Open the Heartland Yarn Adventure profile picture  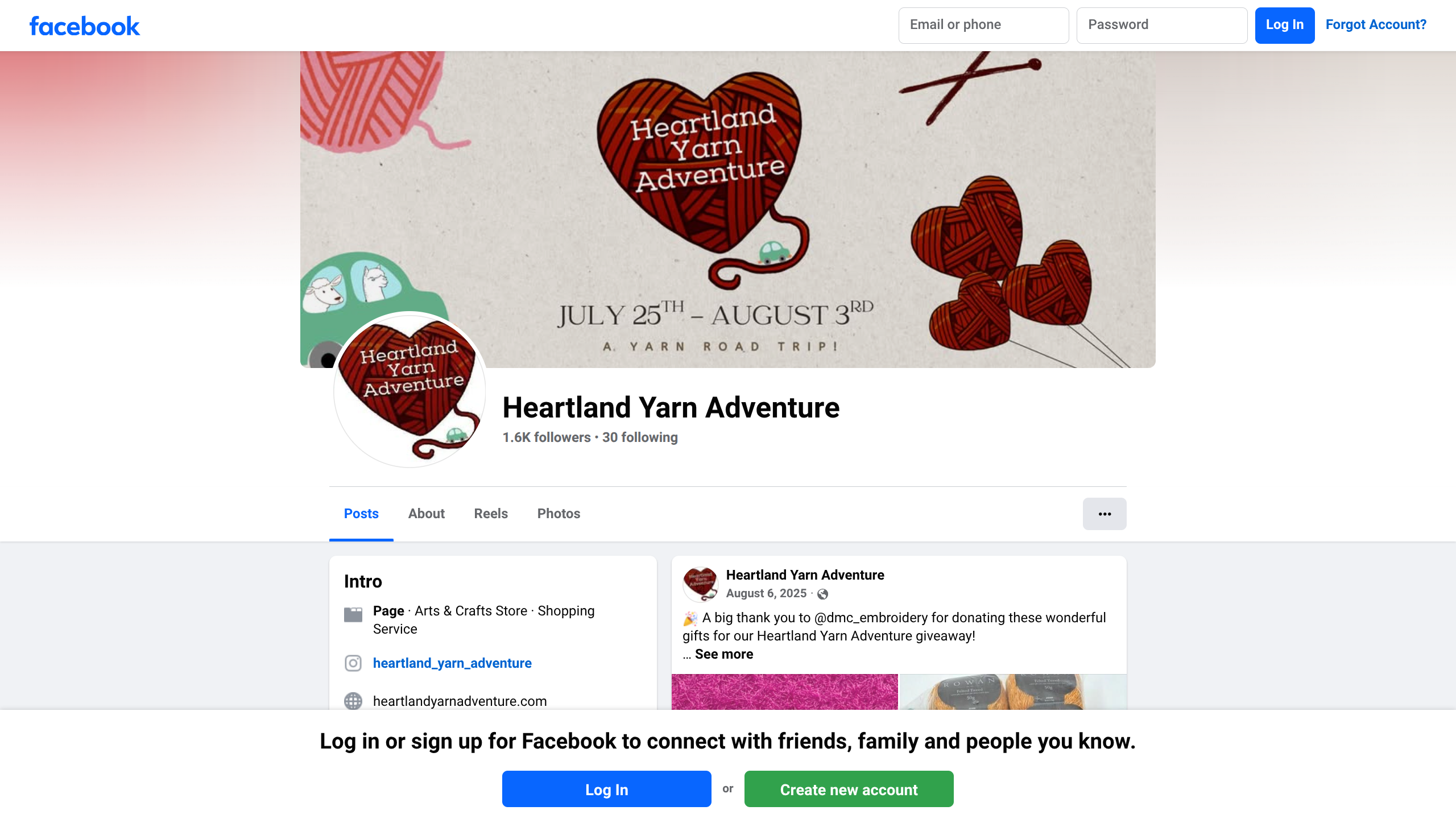(409, 390)
